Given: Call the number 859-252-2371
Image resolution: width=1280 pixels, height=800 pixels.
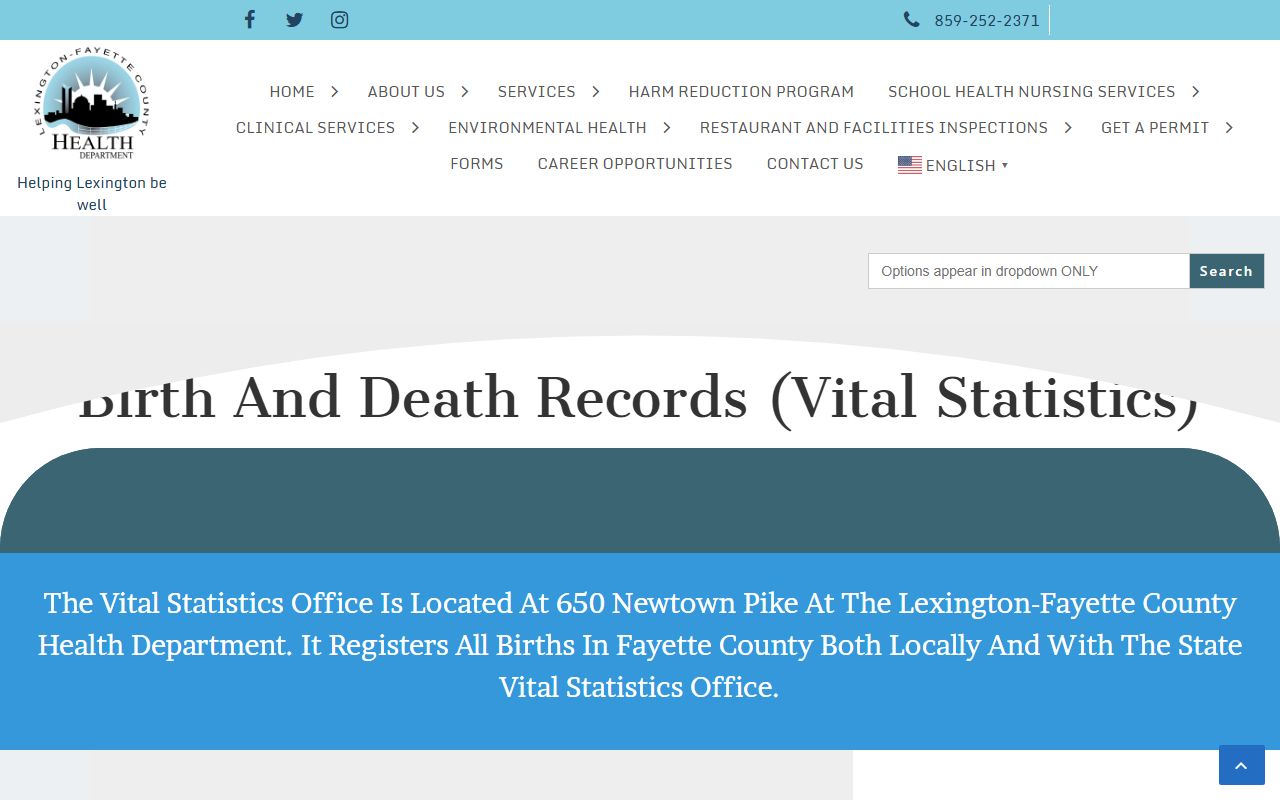Looking at the screenshot, I should 987,20.
